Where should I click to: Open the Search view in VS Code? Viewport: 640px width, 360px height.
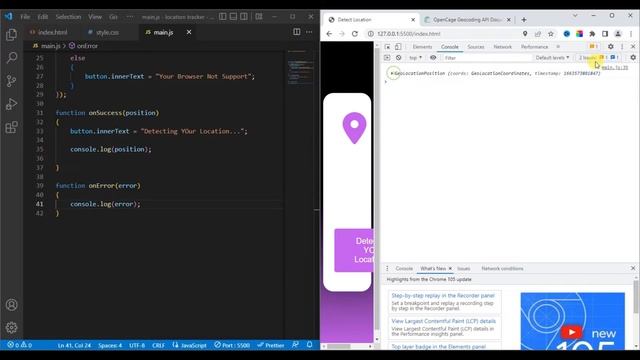[11, 58]
